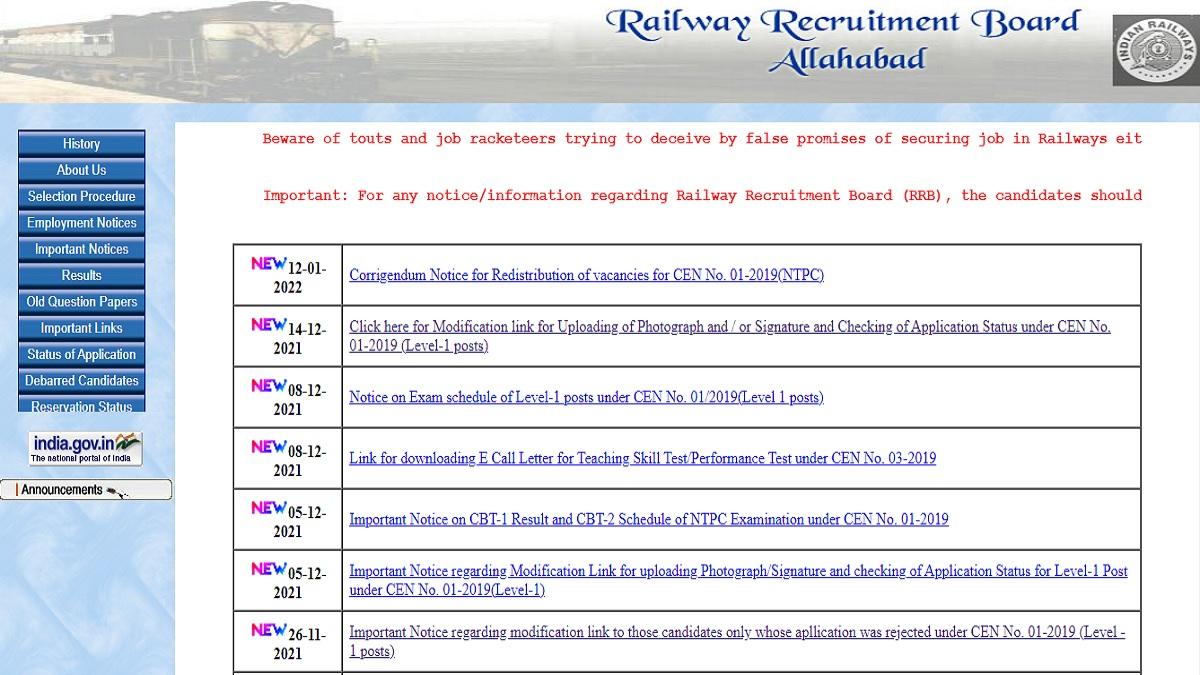The image size is (1200, 675).
Task: Open the Level-1 exam schedule notice
Action: [x=585, y=397]
